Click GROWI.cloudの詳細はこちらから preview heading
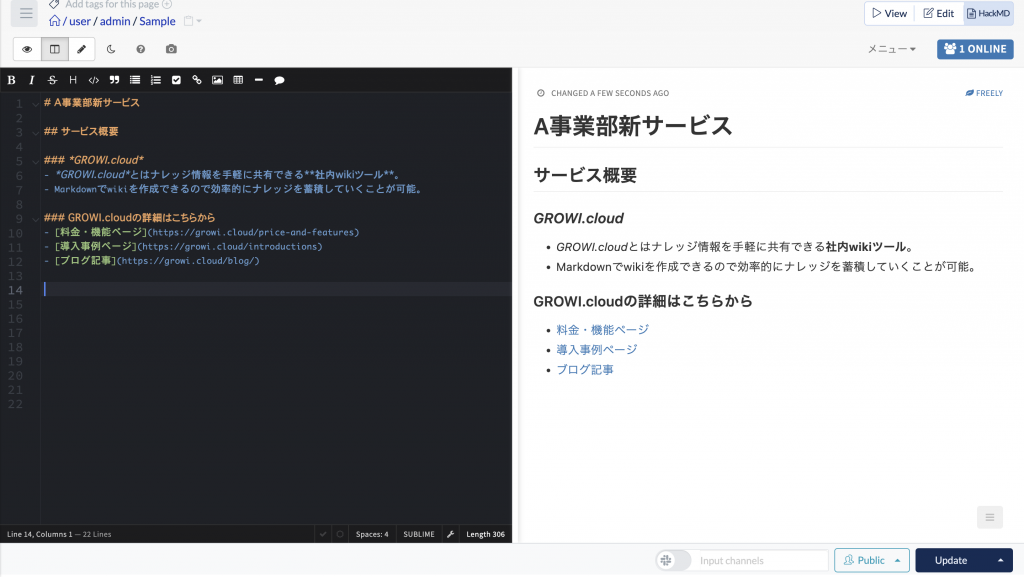The height and width of the screenshot is (577, 1024). click(643, 301)
